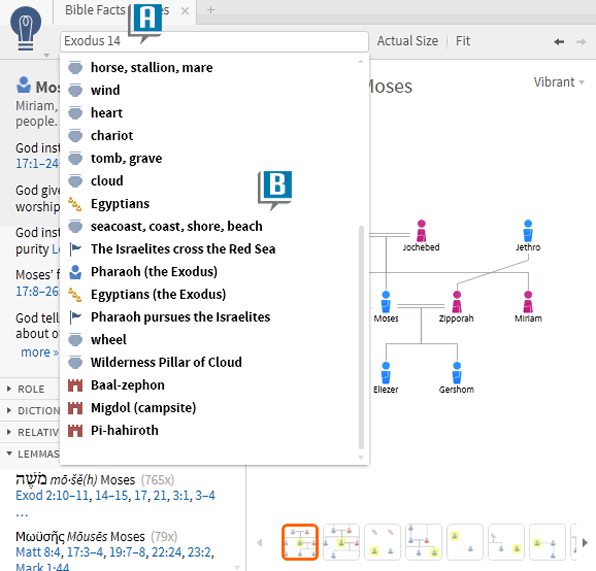This screenshot has width=596, height=571.
Task: Click the Gershom figure in family tree
Action: tap(457, 373)
